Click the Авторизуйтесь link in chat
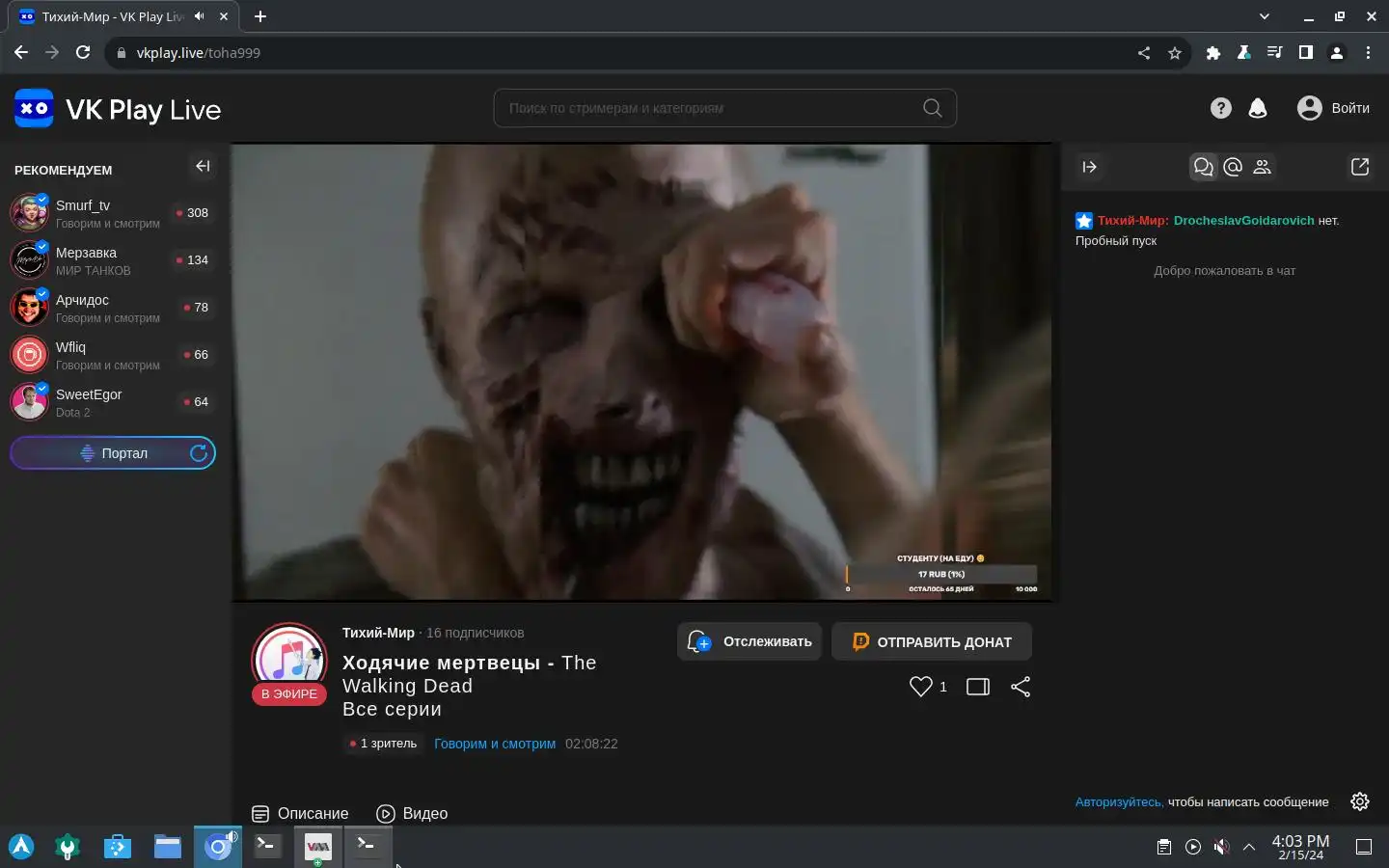Screen dimensions: 1389x868 pyautogui.click(x=1119, y=802)
